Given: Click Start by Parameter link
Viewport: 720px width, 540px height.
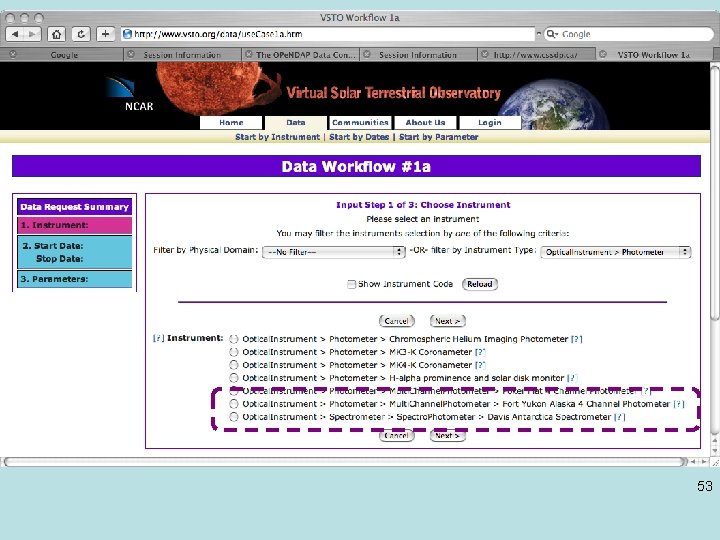Looking at the screenshot, I should pyautogui.click(x=439, y=137).
